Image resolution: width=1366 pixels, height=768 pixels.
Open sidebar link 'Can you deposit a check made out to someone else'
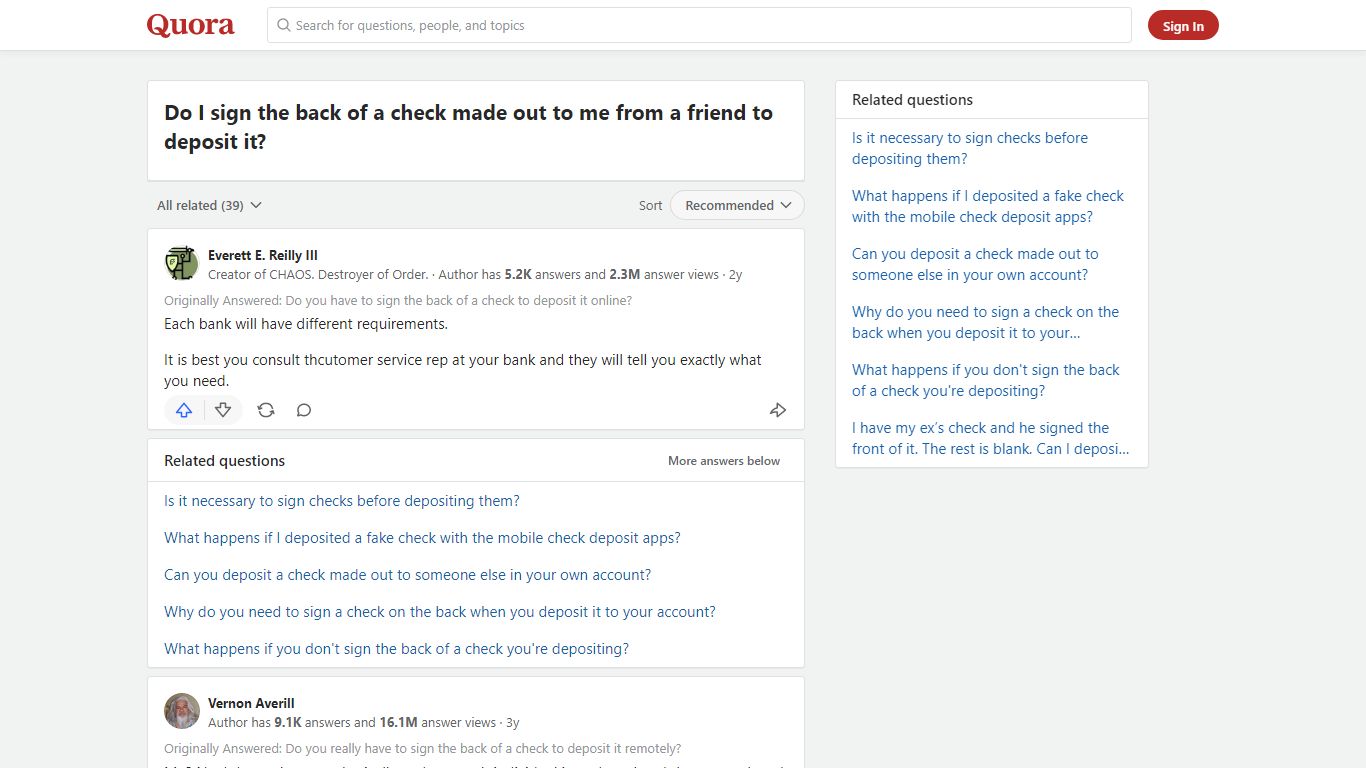coord(975,264)
